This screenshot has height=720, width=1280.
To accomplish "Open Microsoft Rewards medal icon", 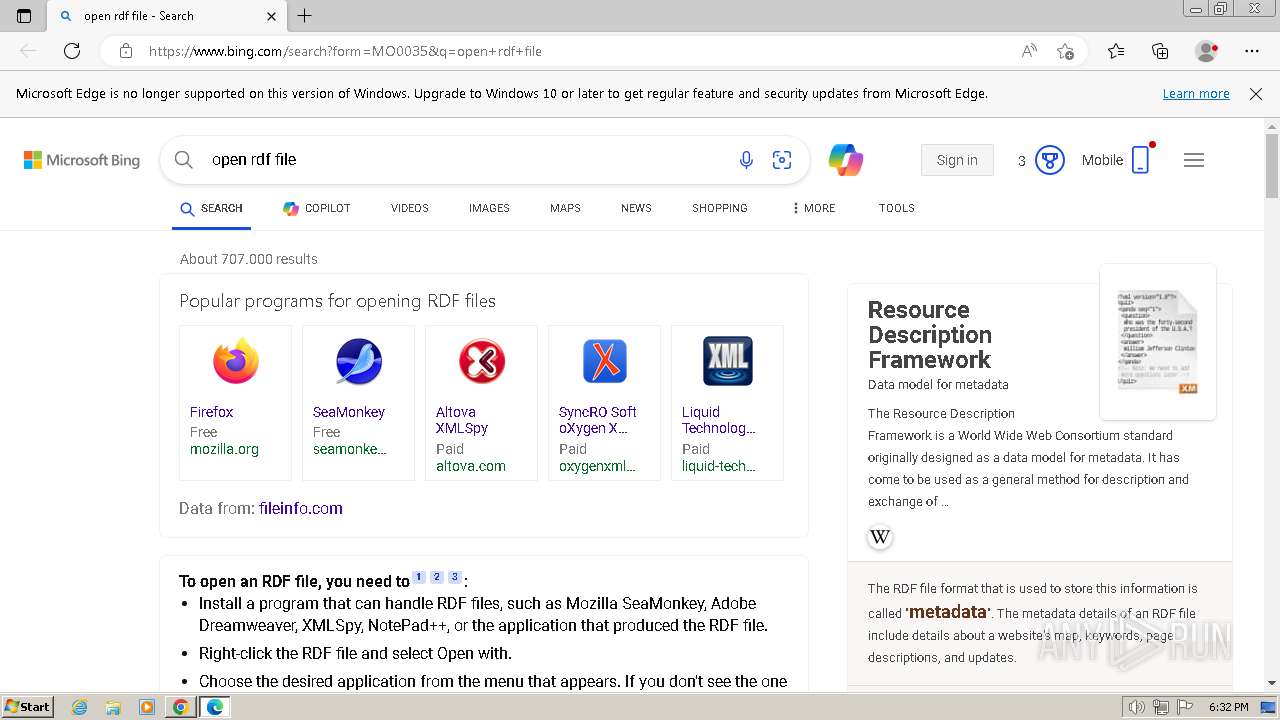I will (x=1049, y=160).
